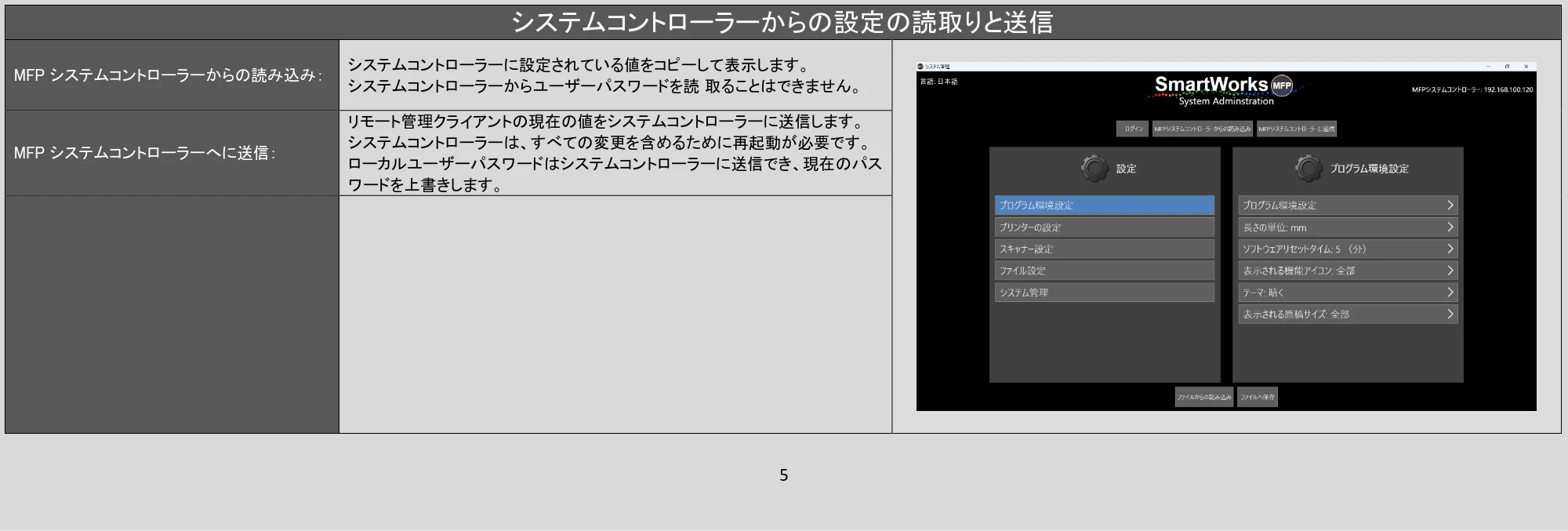
Task: Click MFPシステムコントローラーからの読み込み button
Action: [1203, 129]
